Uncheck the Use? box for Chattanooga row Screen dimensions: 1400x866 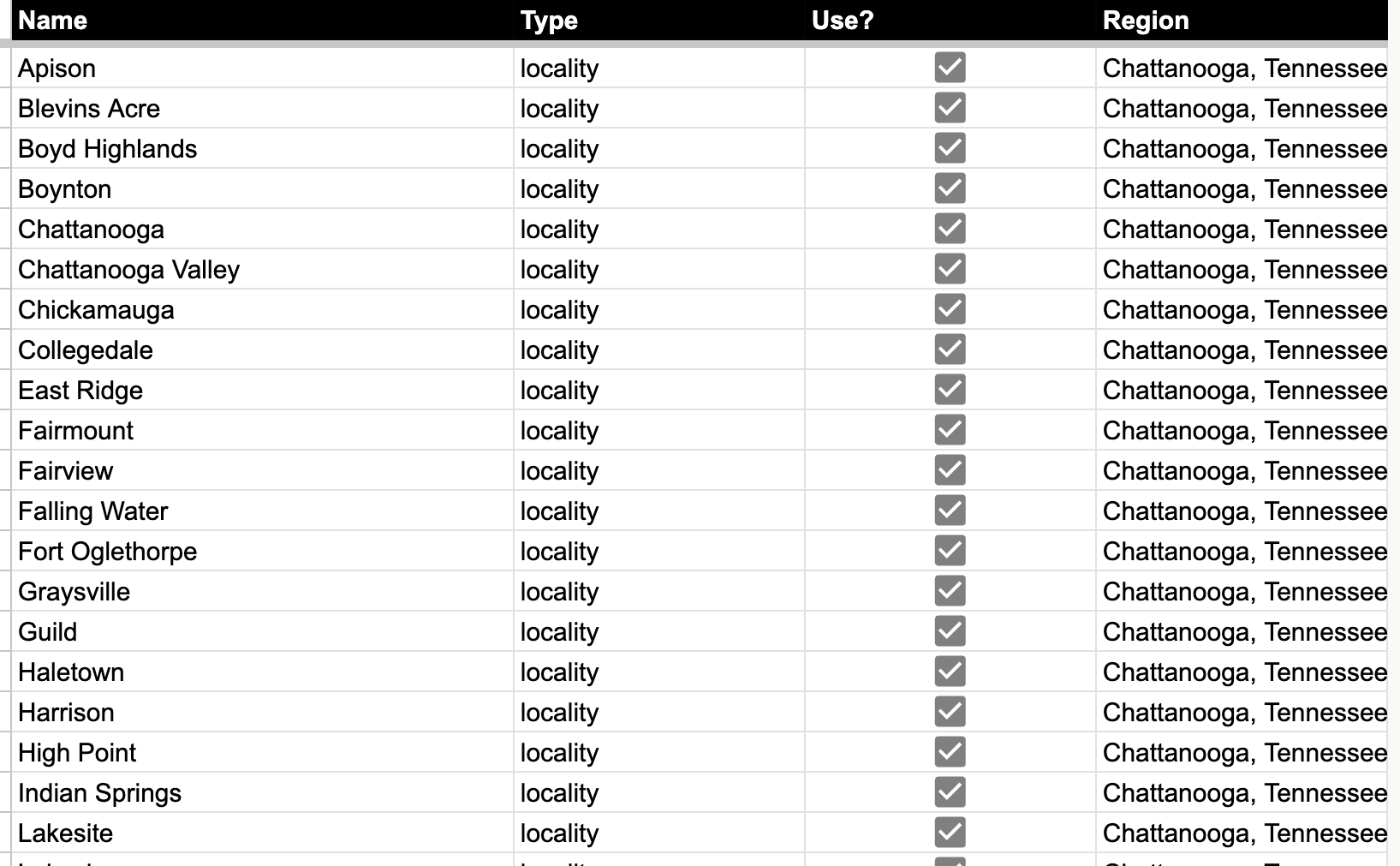pyautogui.click(x=950, y=228)
